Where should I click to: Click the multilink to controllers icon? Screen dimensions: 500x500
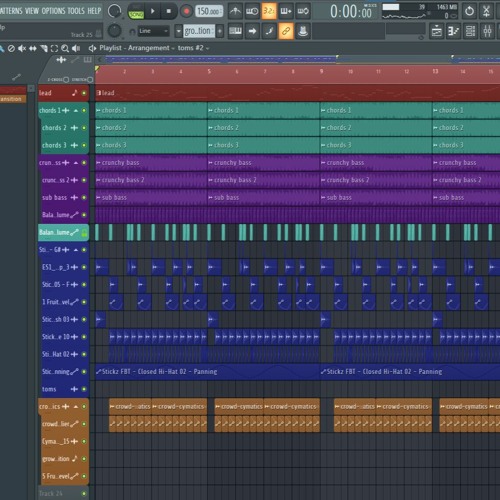(303, 31)
